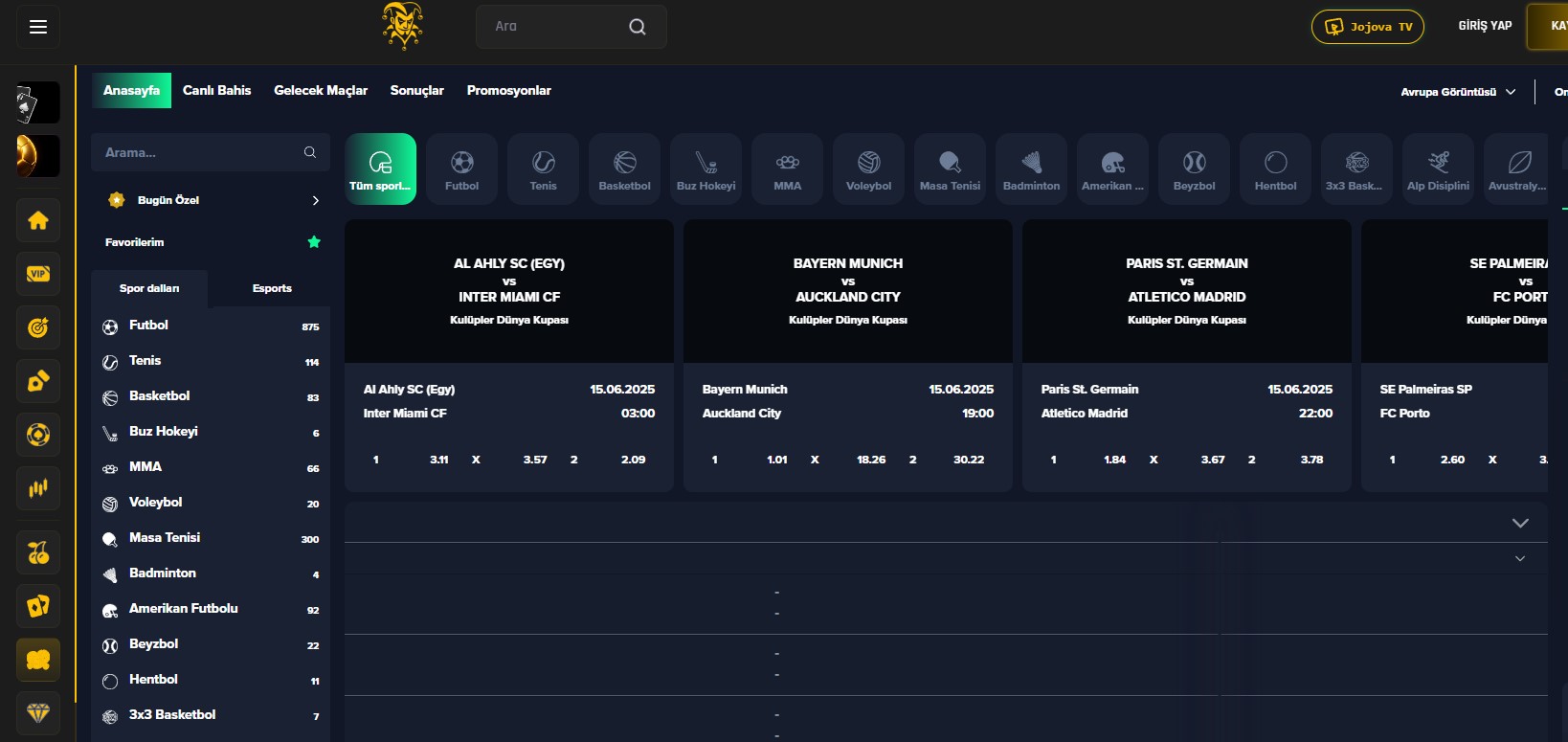Select Tüm sporlar sport filter
Image resolution: width=1568 pixels, height=742 pixels.
380,169
